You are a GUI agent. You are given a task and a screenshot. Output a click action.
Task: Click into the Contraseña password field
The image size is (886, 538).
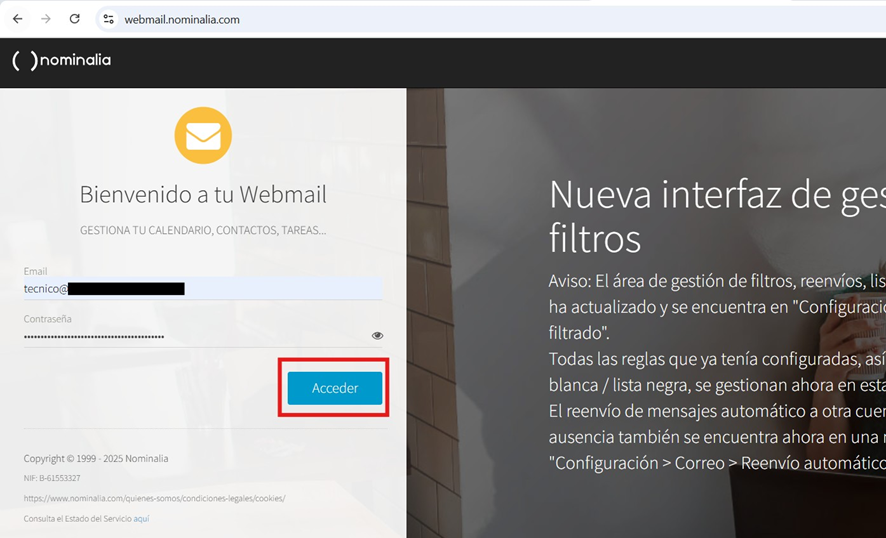click(190, 337)
